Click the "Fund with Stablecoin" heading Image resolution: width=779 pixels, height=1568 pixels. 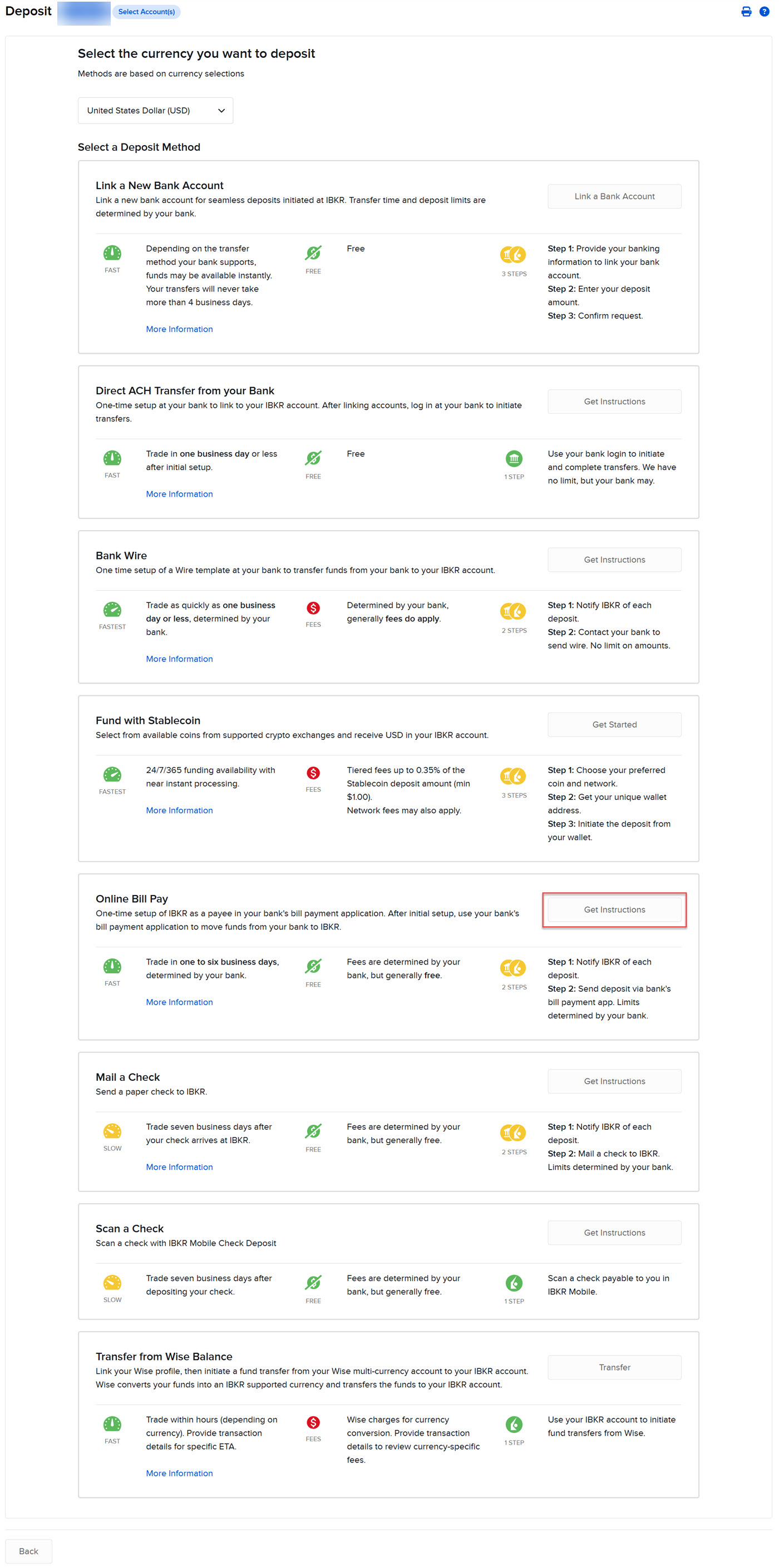tap(148, 721)
